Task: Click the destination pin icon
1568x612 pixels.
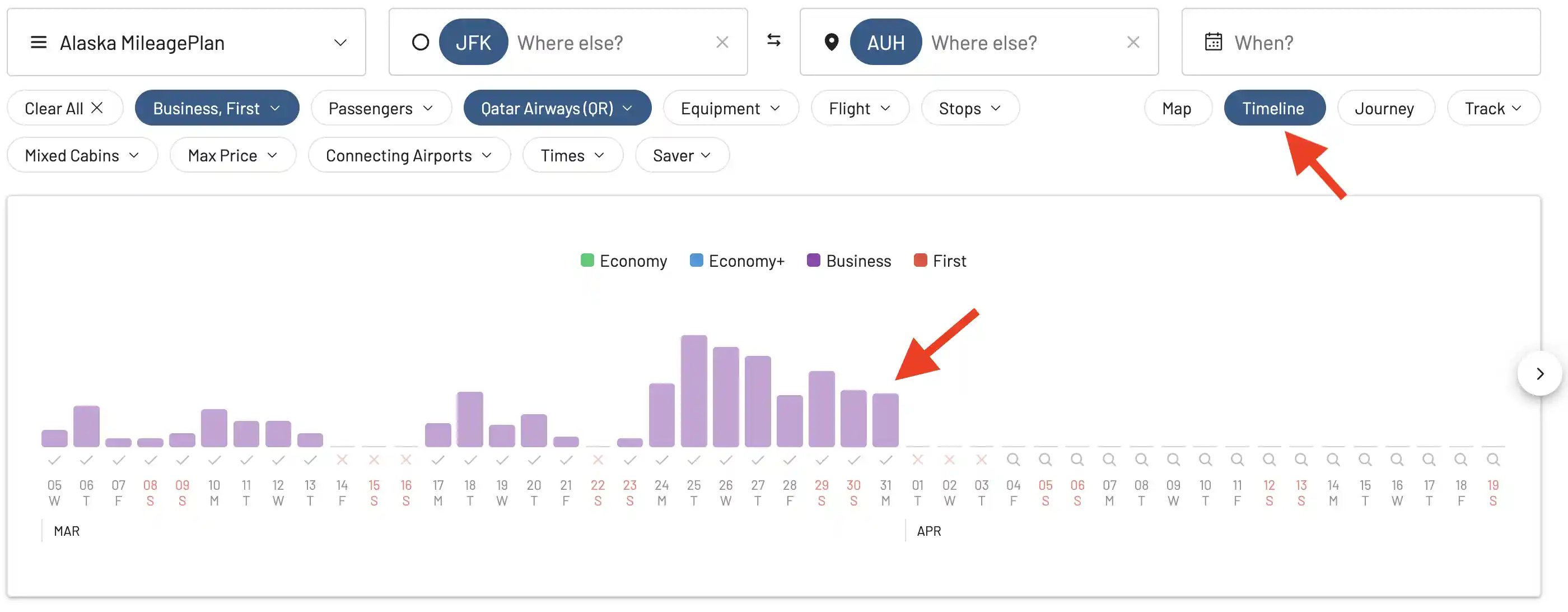Action: 831,43
